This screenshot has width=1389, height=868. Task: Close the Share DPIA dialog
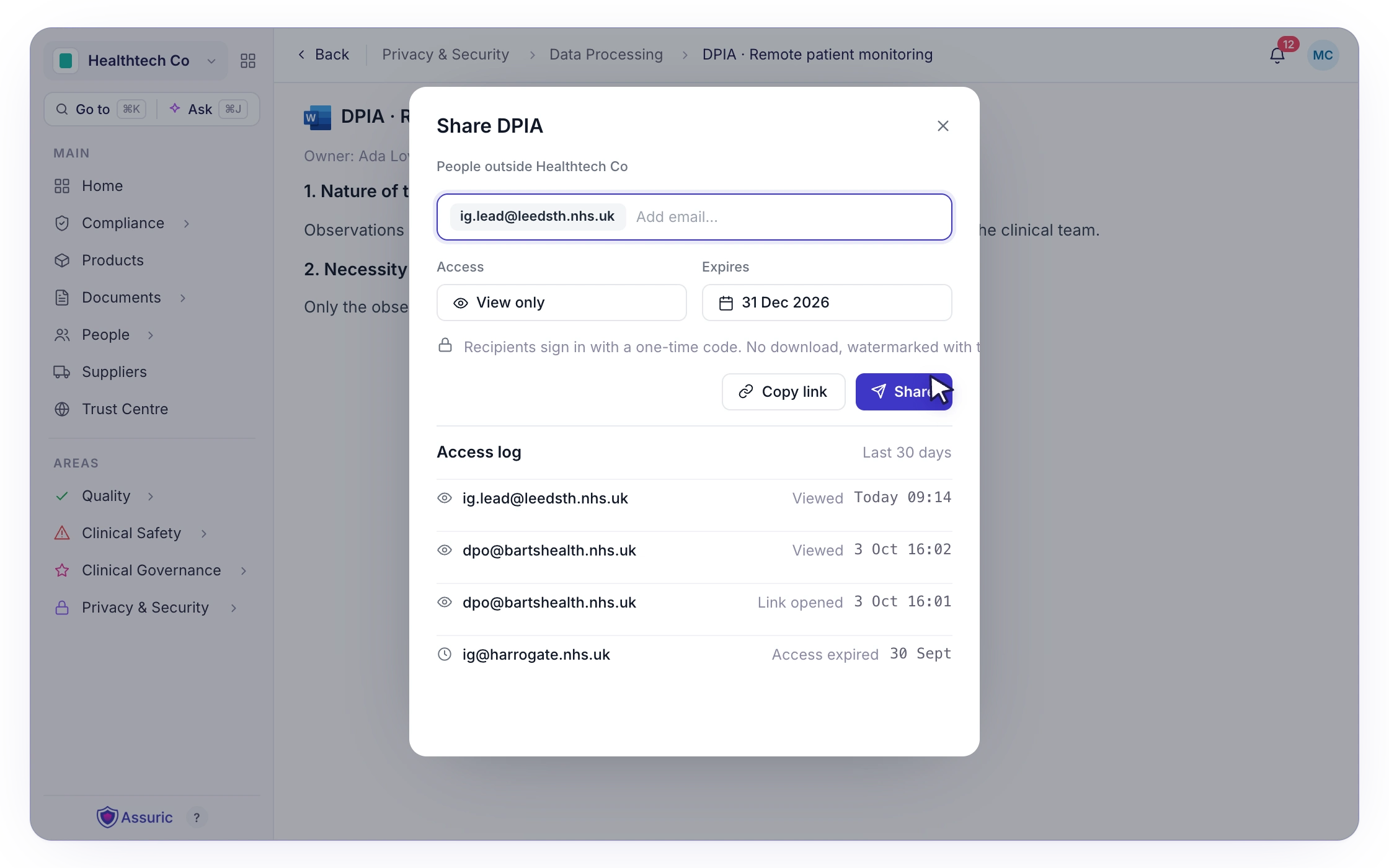(943, 126)
